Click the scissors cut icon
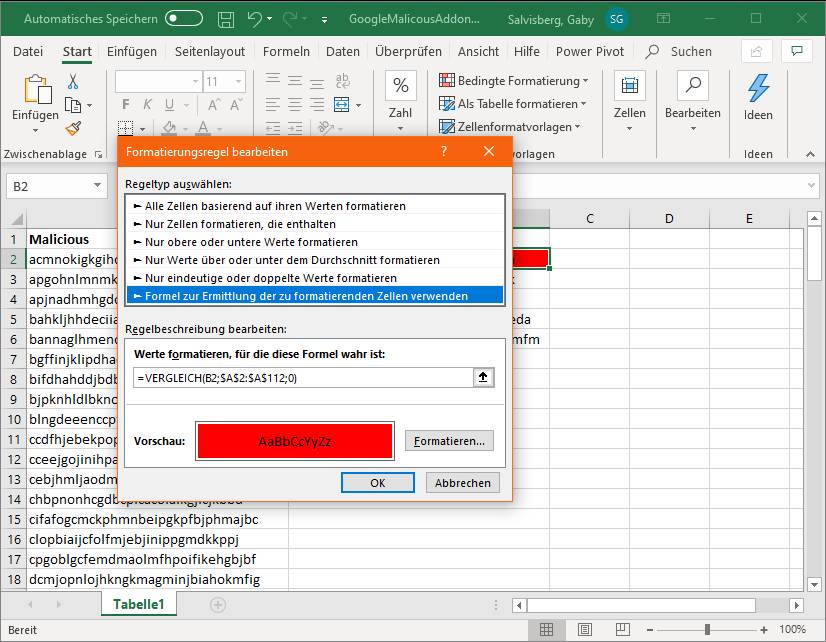 (x=73, y=82)
